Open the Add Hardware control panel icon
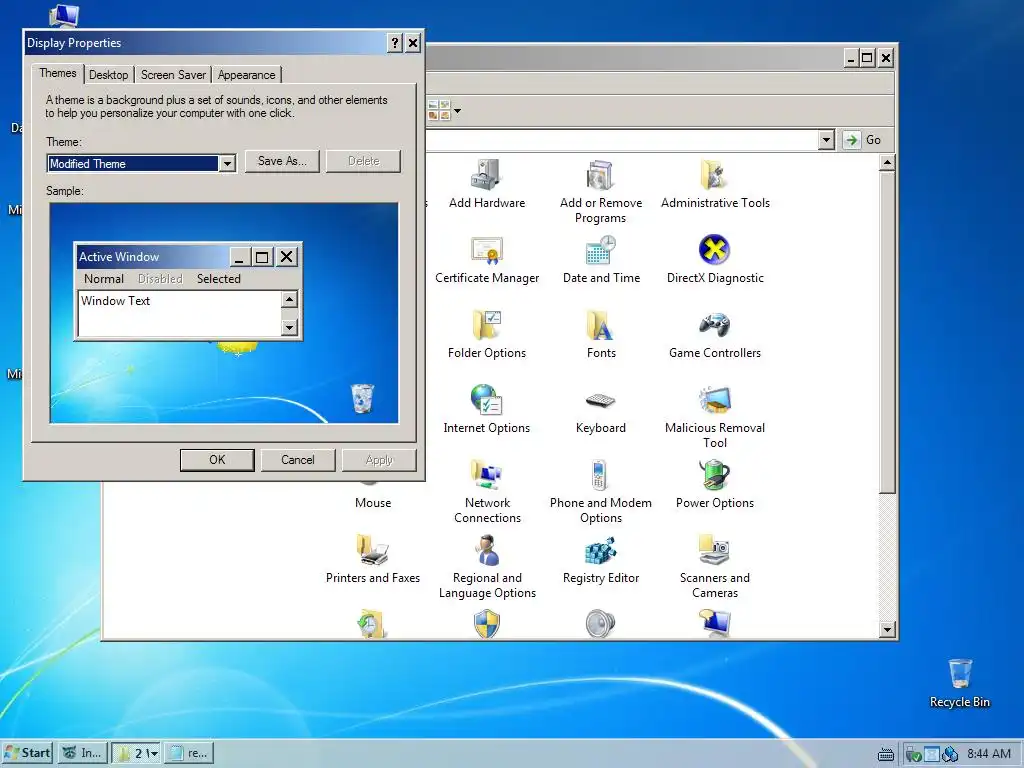 point(487,175)
